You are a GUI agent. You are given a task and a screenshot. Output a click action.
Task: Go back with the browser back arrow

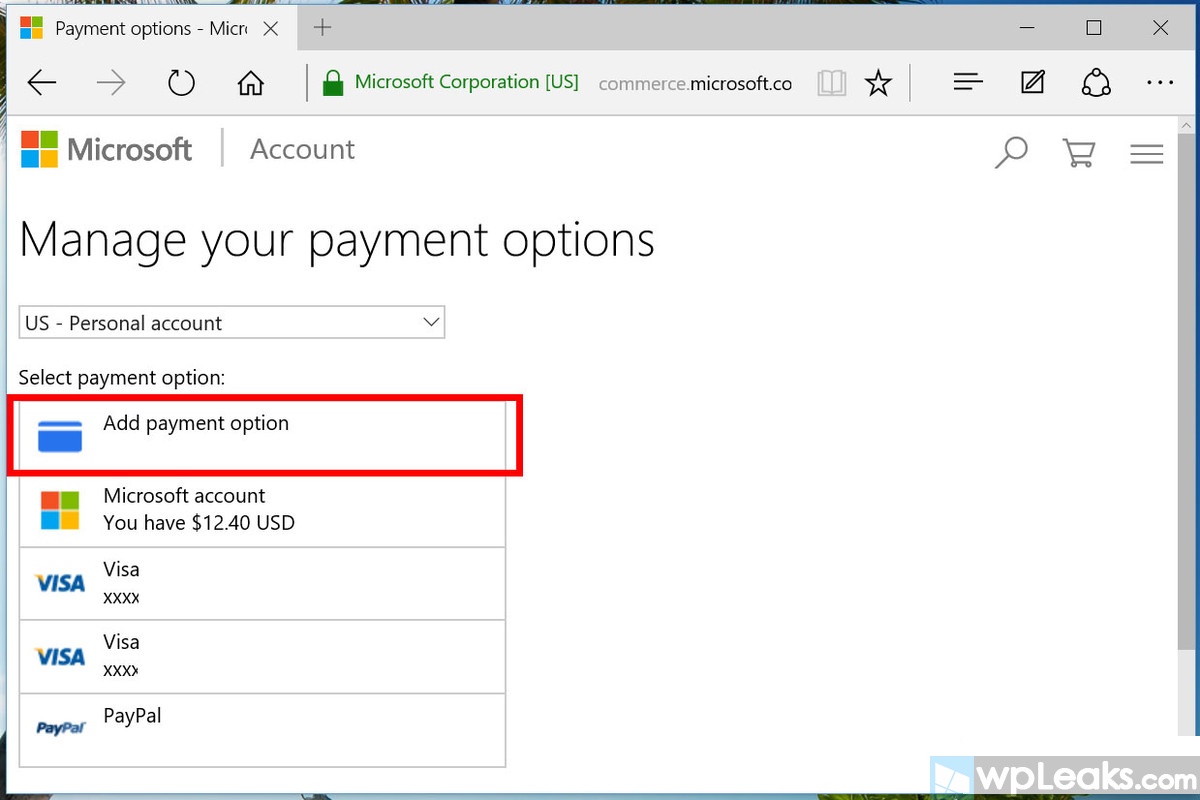(42, 83)
